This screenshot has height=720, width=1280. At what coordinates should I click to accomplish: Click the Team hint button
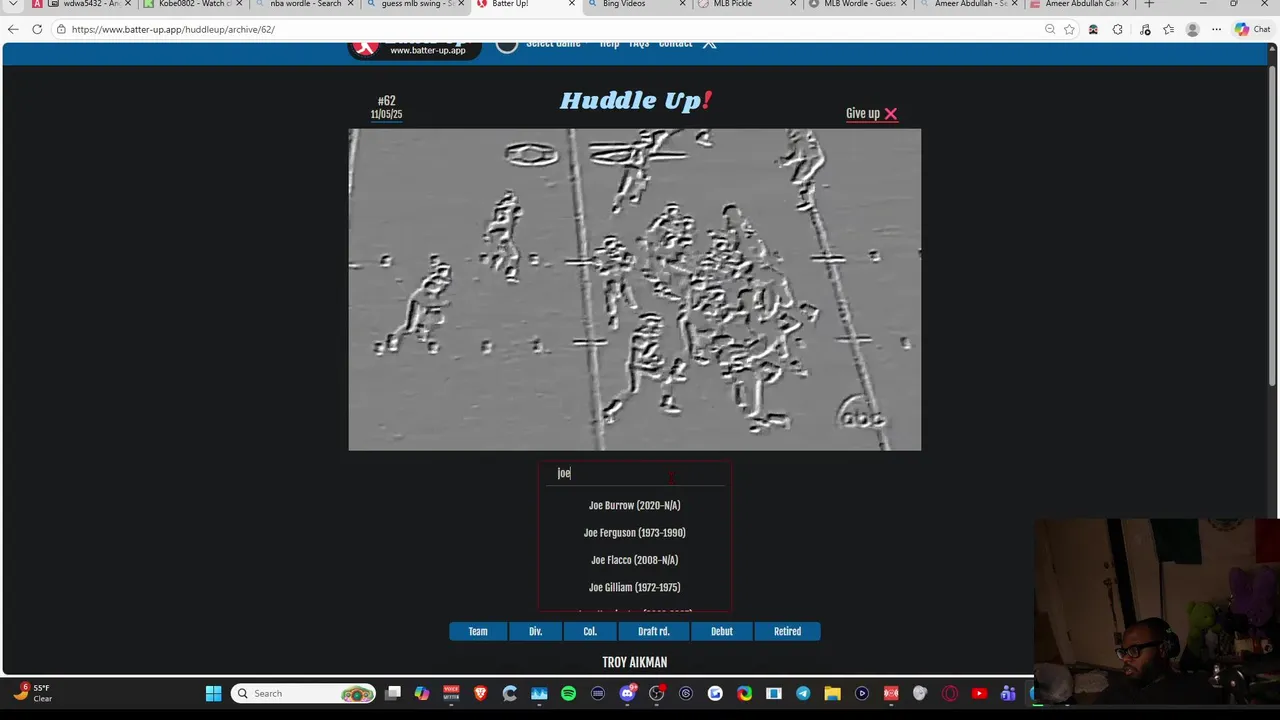click(478, 631)
